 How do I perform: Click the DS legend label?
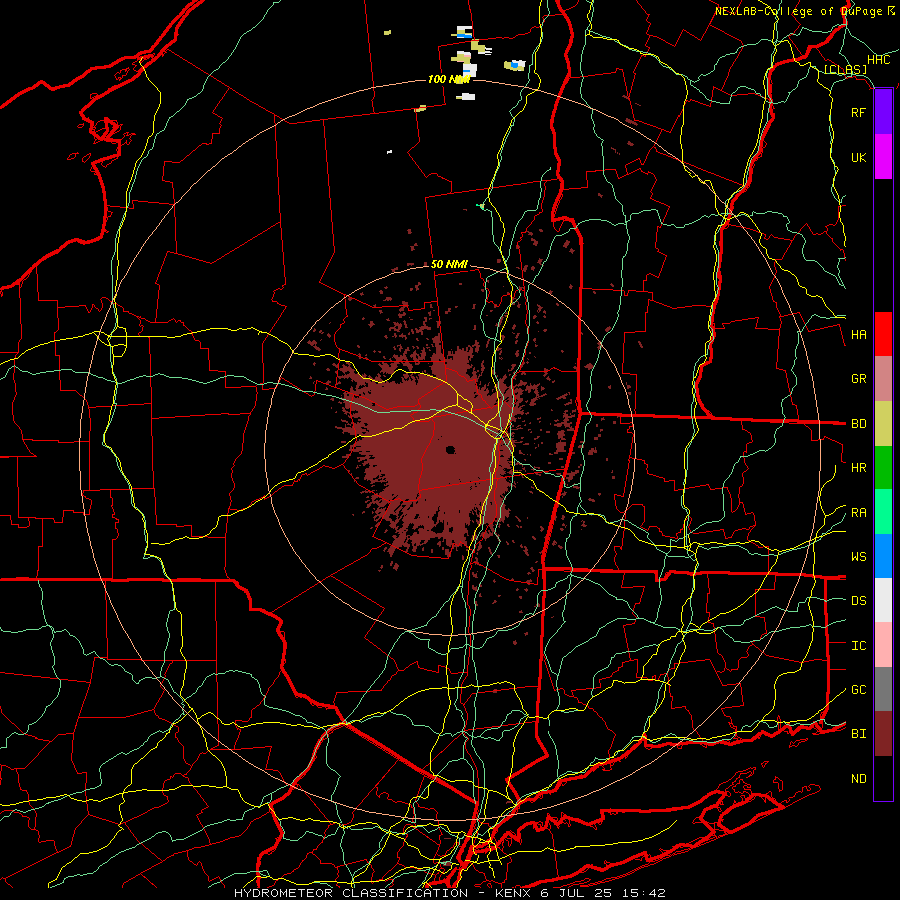pos(858,600)
